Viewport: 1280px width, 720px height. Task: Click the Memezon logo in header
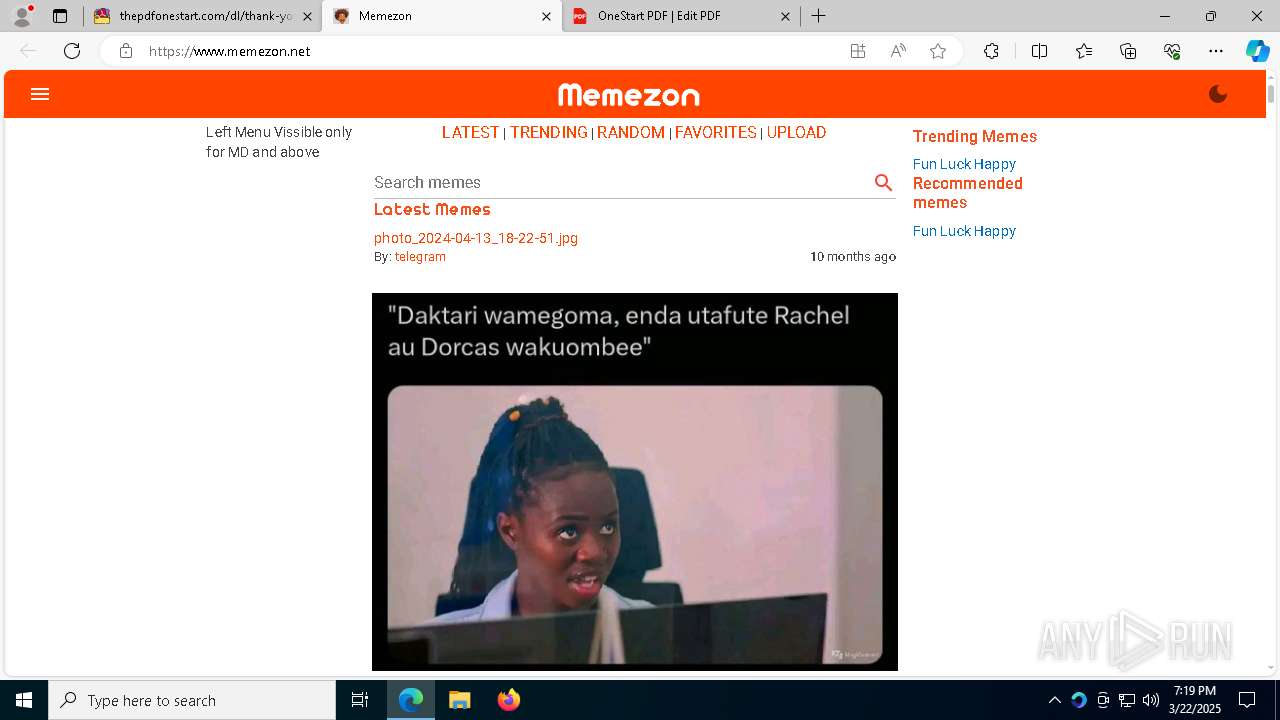pyautogui.click(x=629, y=95)
